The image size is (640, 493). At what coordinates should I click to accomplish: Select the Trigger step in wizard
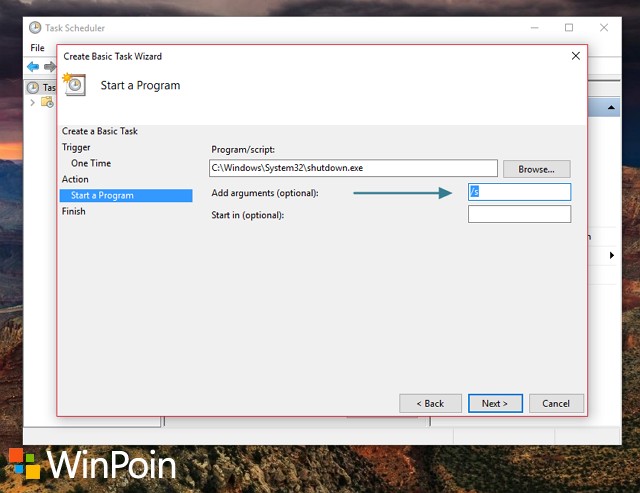[x=76, y=147]
